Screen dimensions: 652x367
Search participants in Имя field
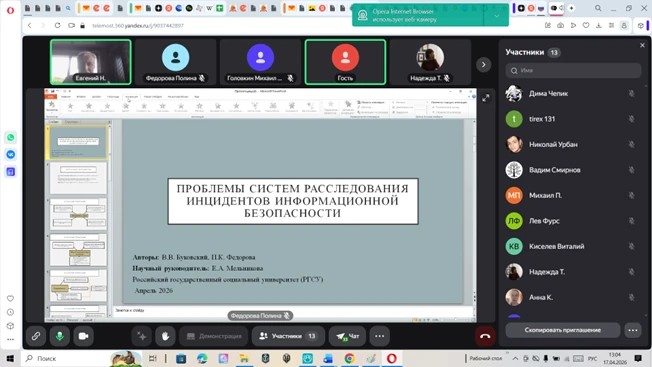tap(573, 70)
